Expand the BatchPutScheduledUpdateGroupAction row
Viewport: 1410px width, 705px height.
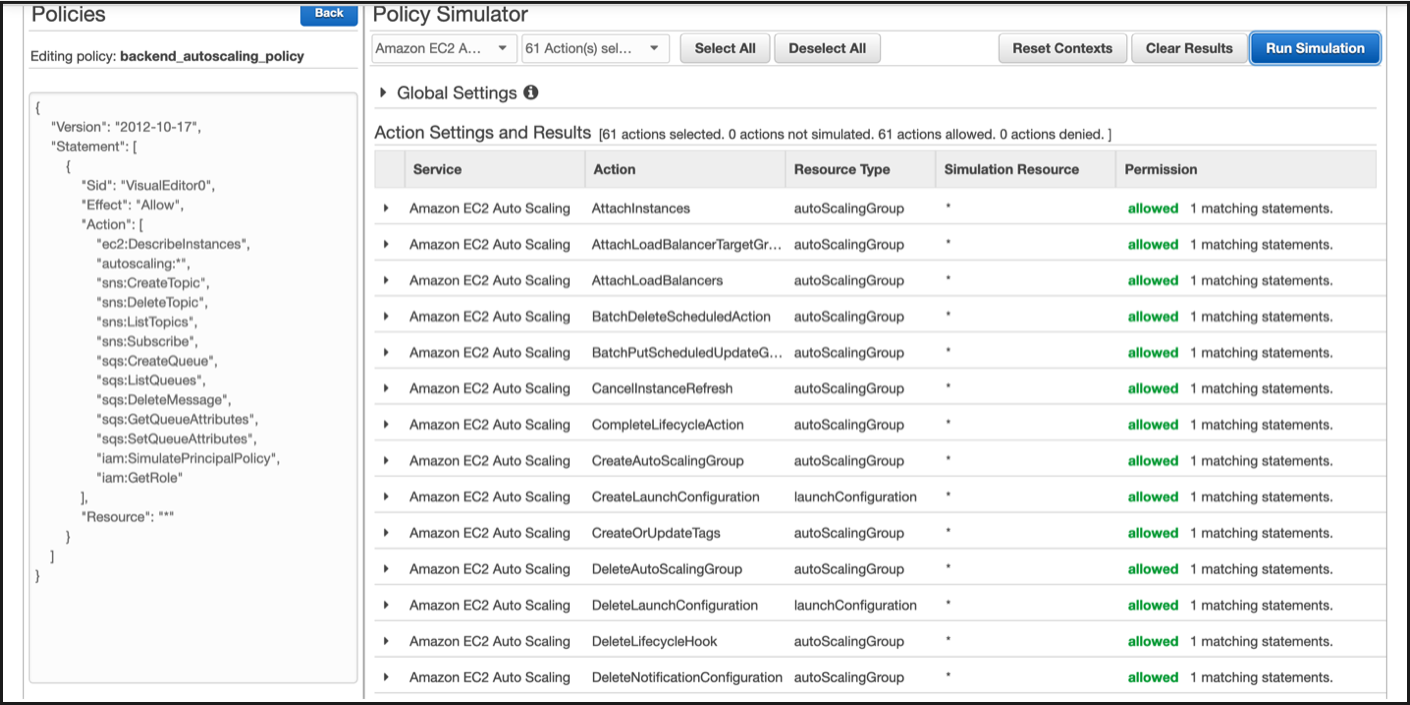point(386,353)
